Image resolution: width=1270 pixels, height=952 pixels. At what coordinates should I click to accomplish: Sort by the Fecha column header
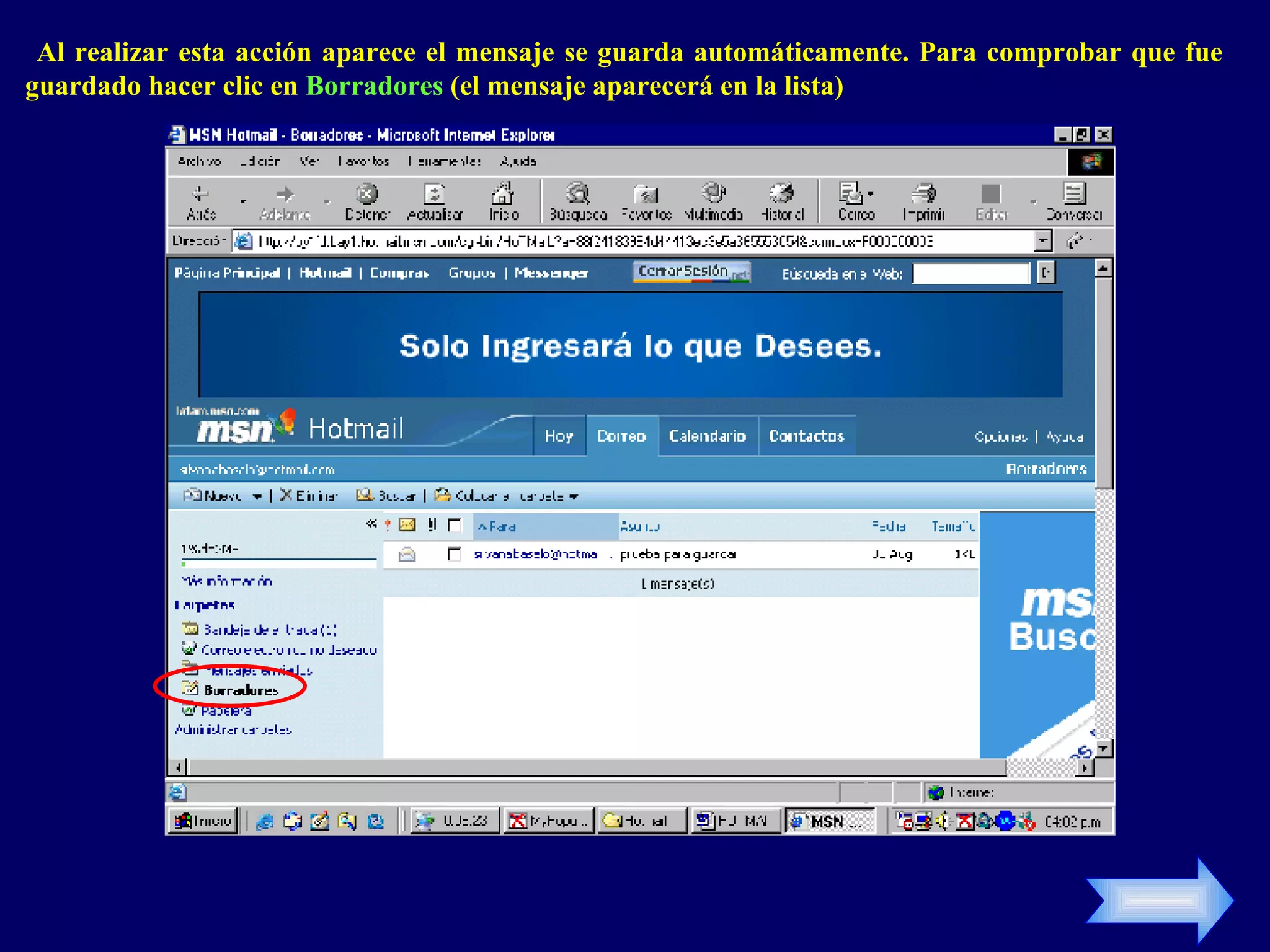tap(889, 526)
